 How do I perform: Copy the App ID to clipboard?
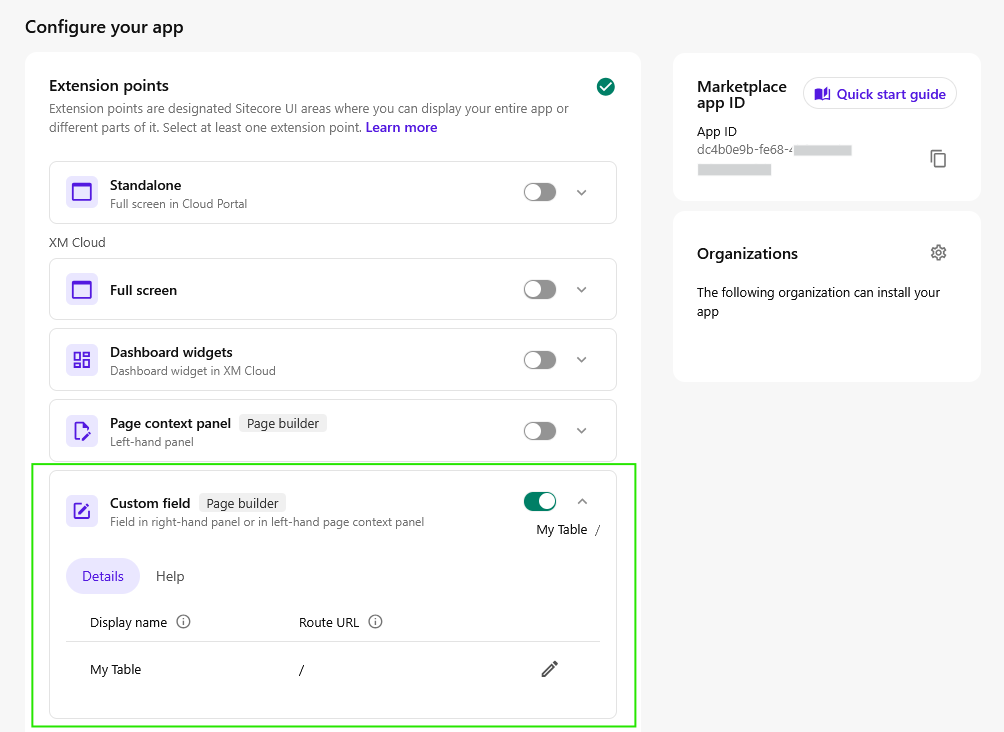(x=938, y=159)
